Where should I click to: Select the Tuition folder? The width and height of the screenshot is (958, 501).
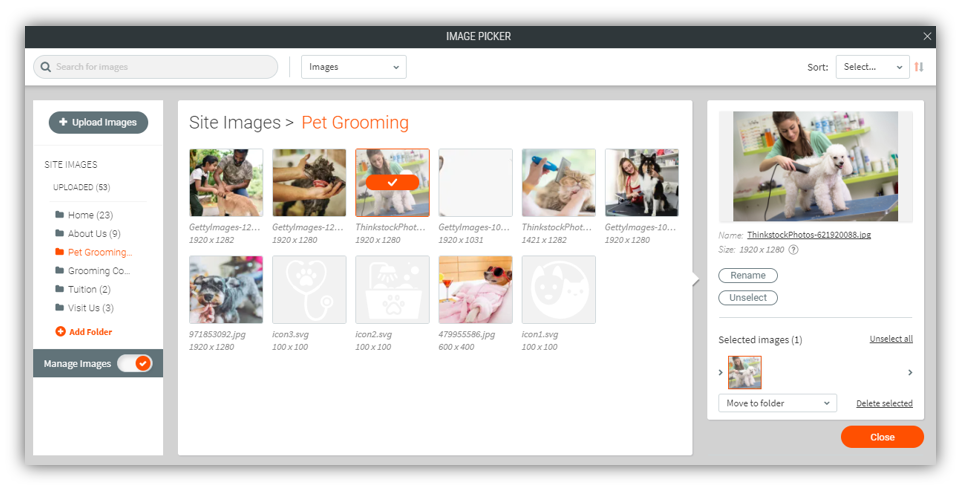point(88,290)
